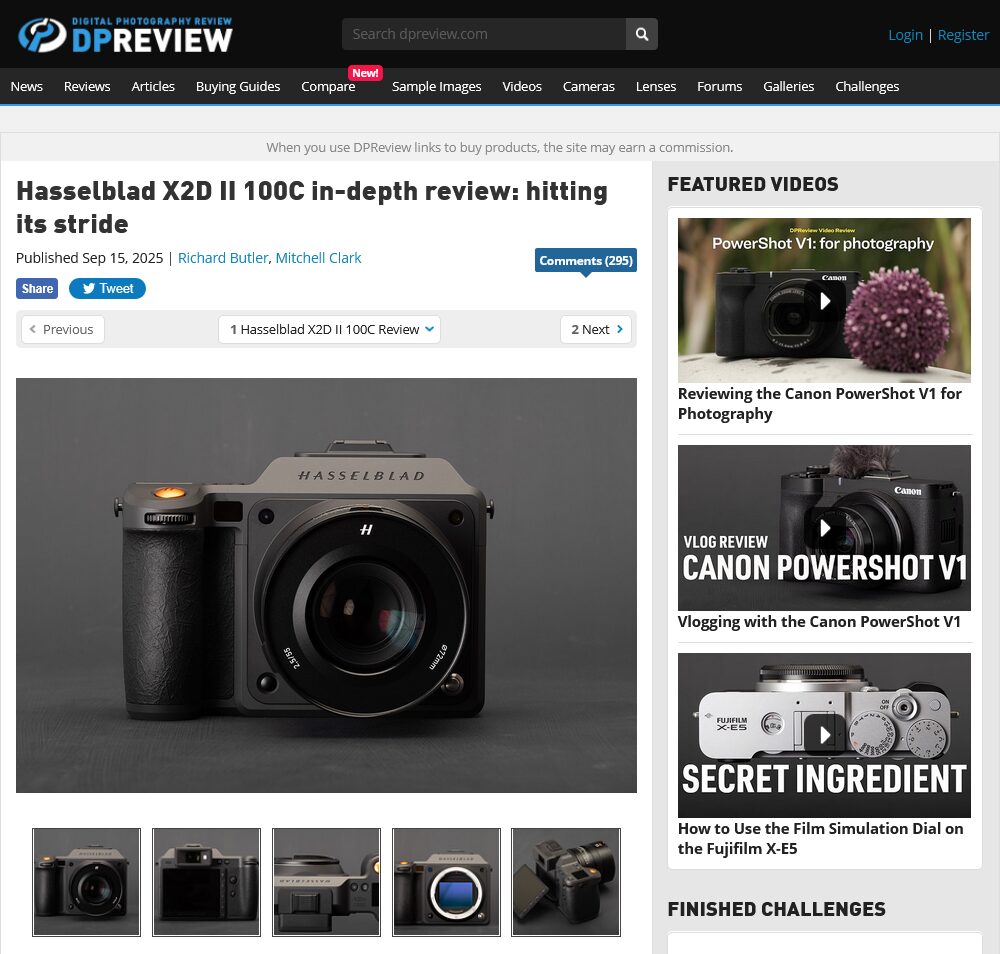Open the Login link
Viewport: 1000px width, 954px height.
[906, 35]
